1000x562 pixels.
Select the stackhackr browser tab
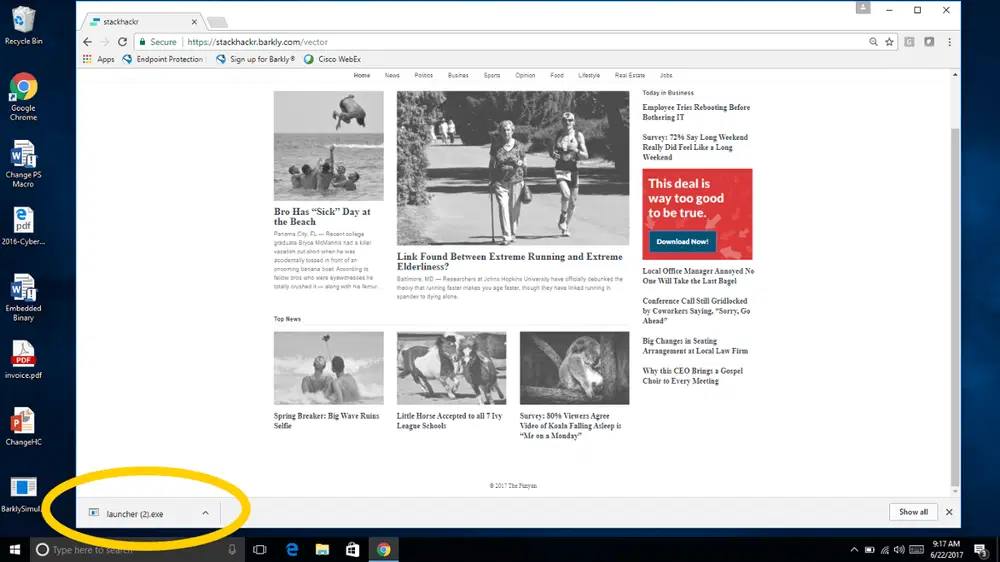point(142,22)
